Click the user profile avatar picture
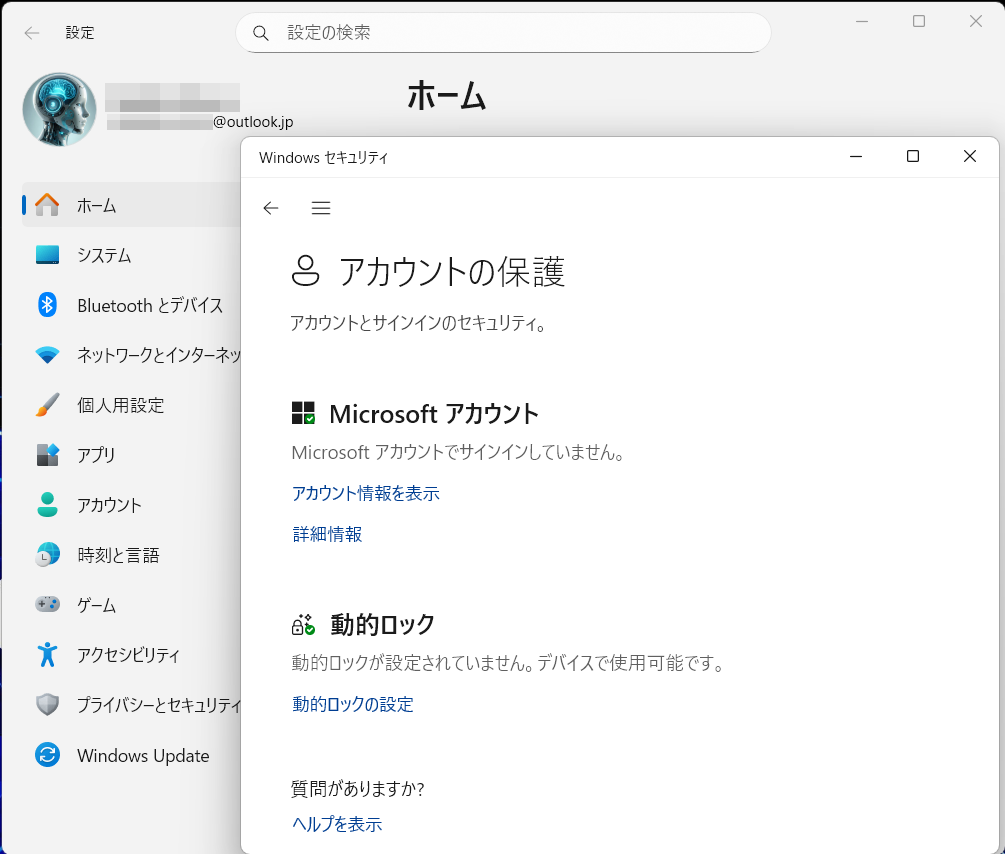 60,109
